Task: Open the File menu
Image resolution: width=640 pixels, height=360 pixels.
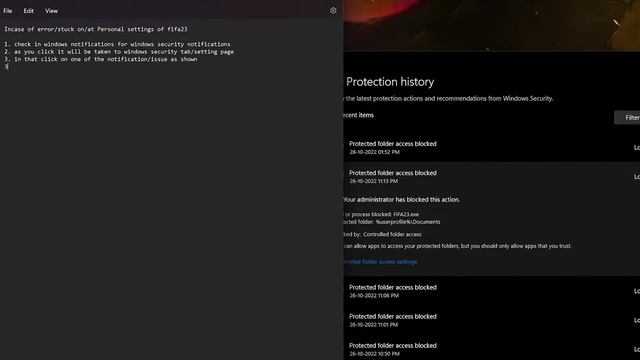Action: 8,11
